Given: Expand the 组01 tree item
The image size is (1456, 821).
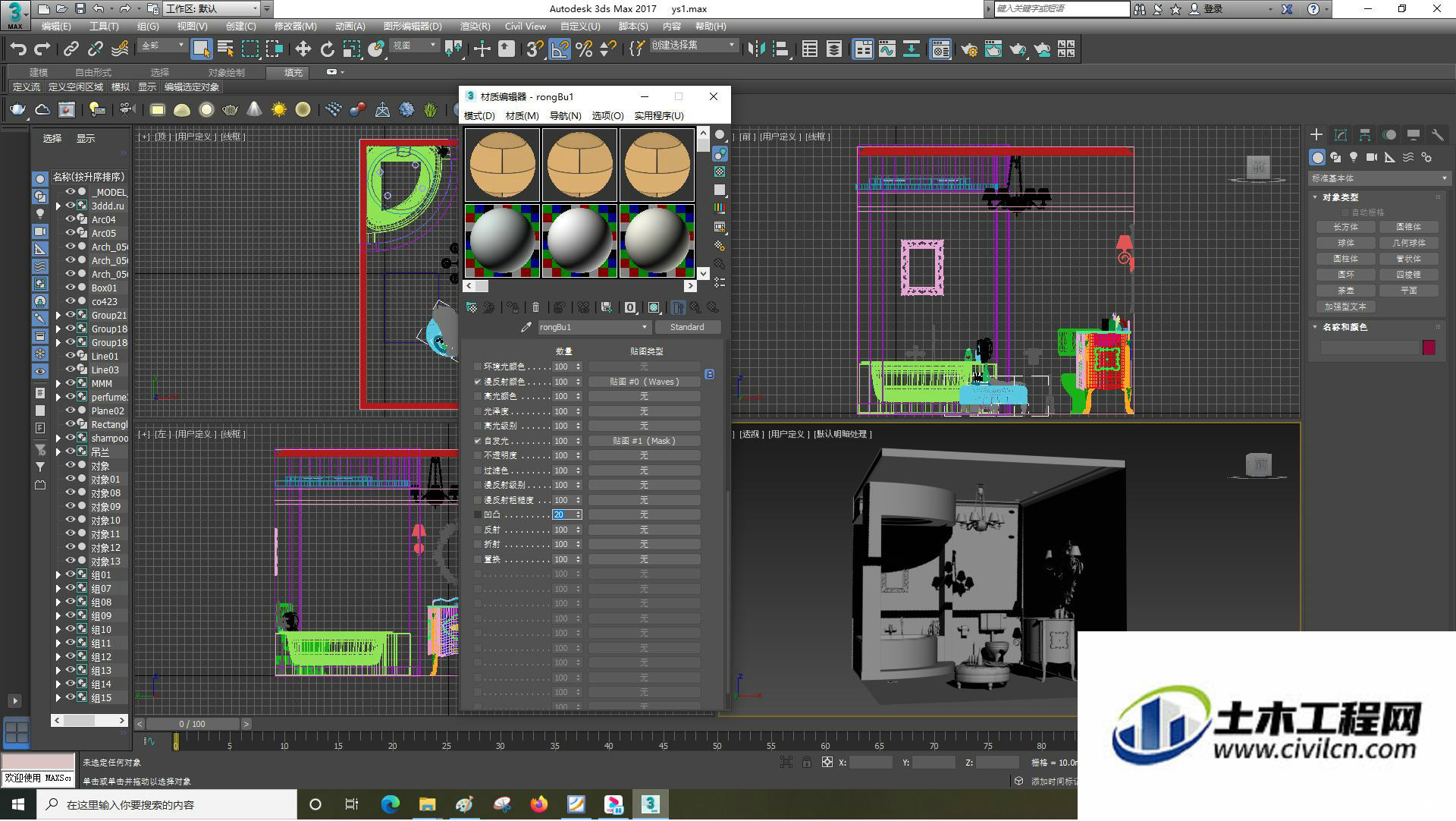Looking at the screenshot, I should pyautogui.click(x=58, y=574).
